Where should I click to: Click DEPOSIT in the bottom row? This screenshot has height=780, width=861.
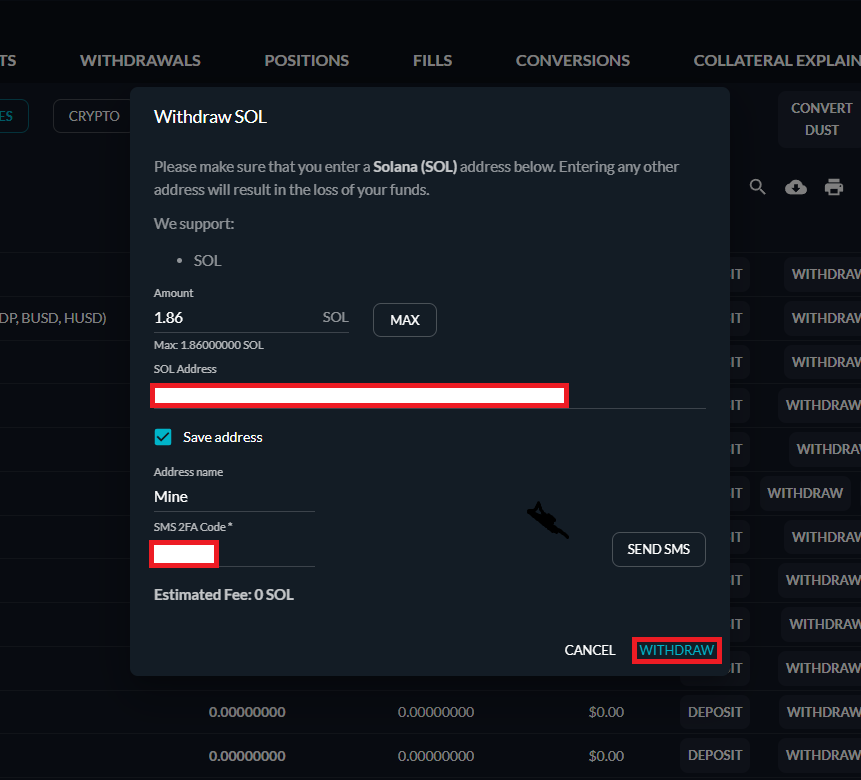[x=715, y=756]
